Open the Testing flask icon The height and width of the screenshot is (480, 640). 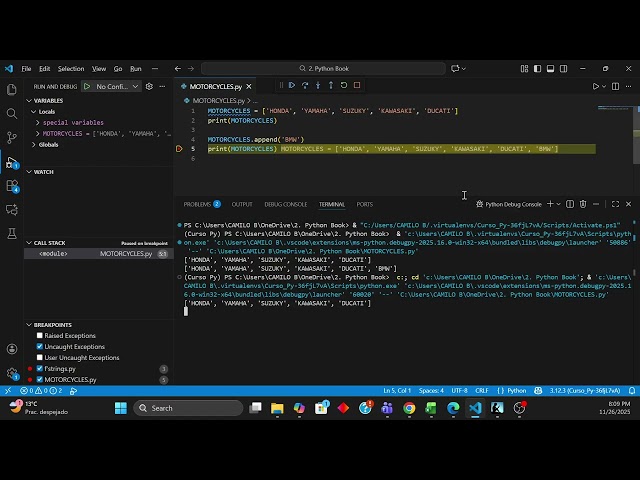click(x=12, y=233)
